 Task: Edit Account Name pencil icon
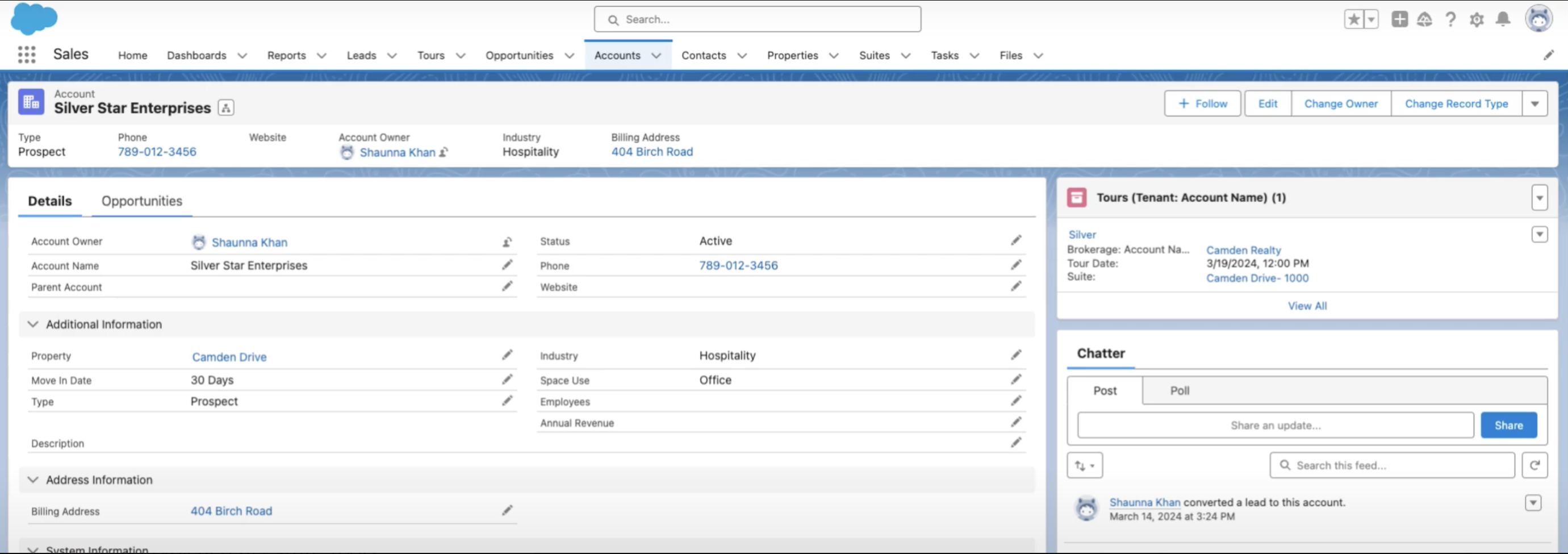[x=507, y=265]
